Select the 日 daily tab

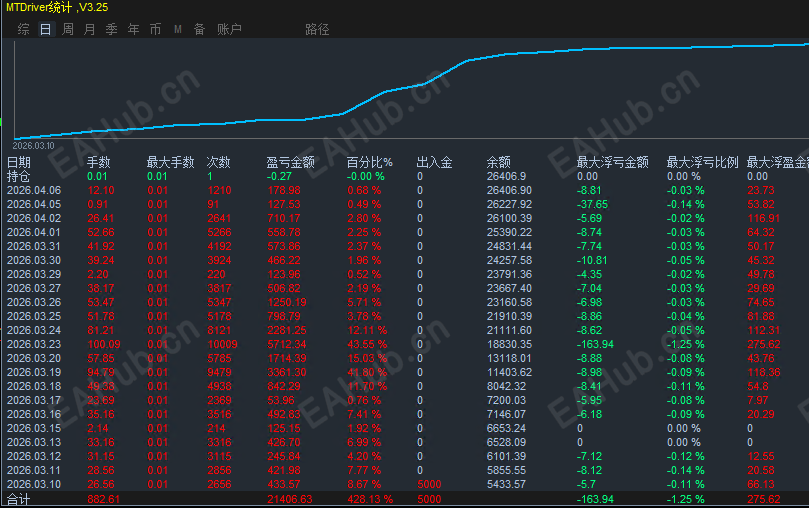(x=45, y=29)
